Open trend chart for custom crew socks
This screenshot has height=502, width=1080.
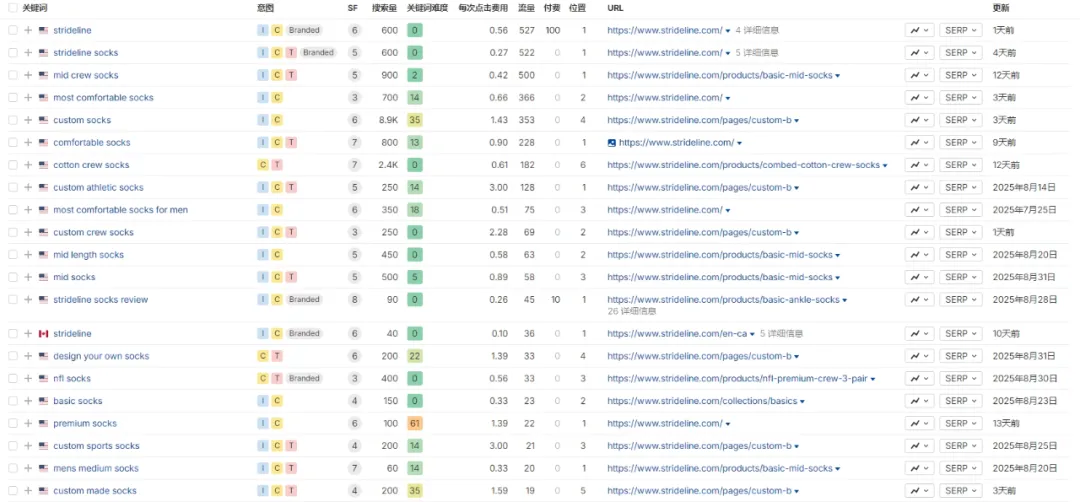click(920, 232)
